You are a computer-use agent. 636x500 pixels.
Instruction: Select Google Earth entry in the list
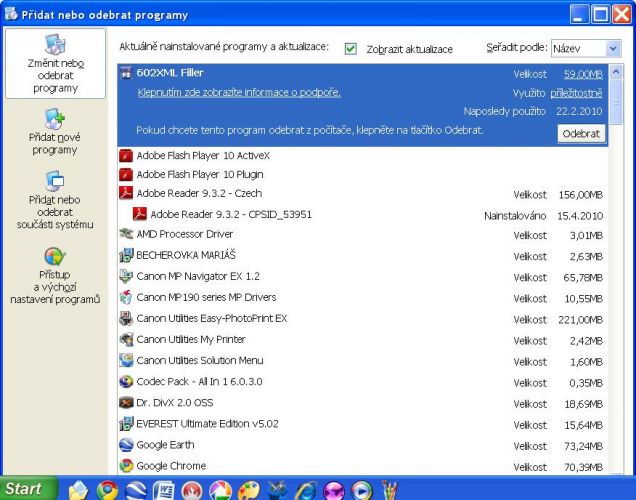[x=363, y=445]
